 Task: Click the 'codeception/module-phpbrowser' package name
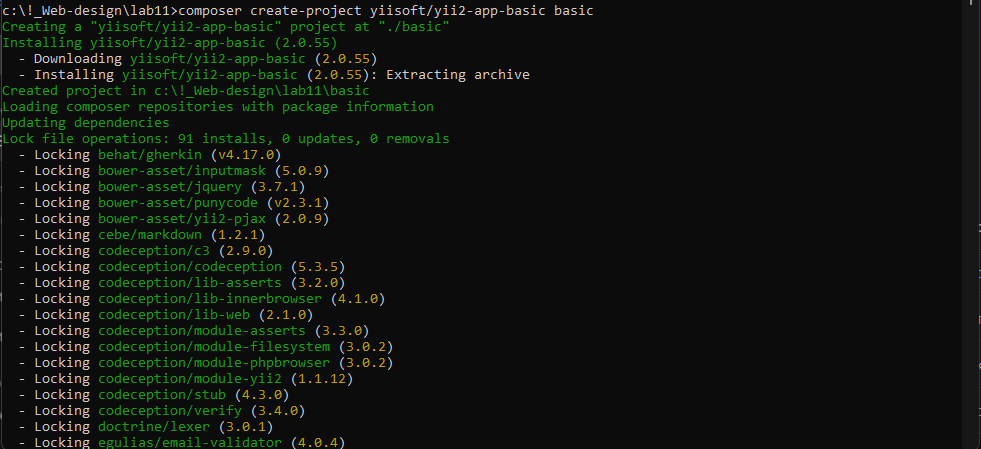pyautogui.click(x=214, y=363)
